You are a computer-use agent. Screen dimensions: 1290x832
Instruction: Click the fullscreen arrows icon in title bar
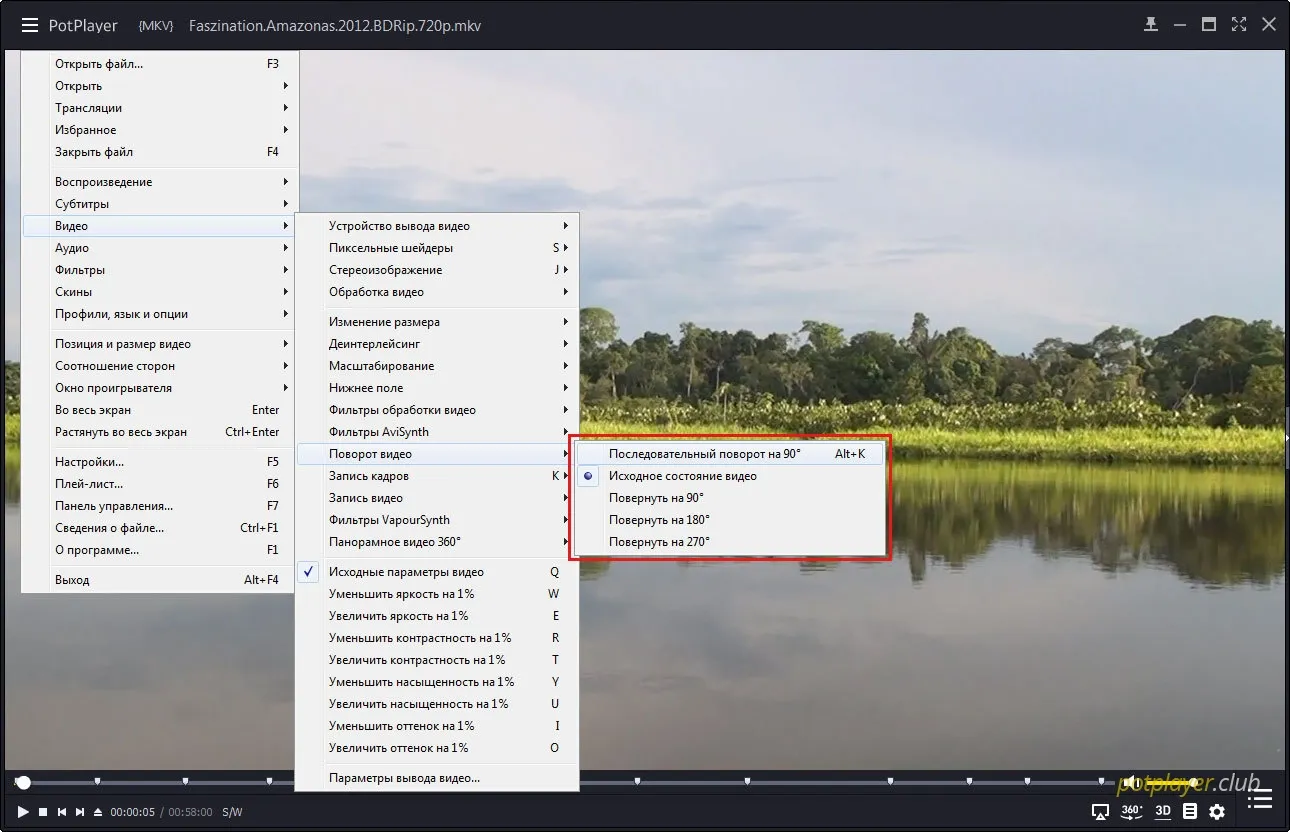tap(1239, 25)
